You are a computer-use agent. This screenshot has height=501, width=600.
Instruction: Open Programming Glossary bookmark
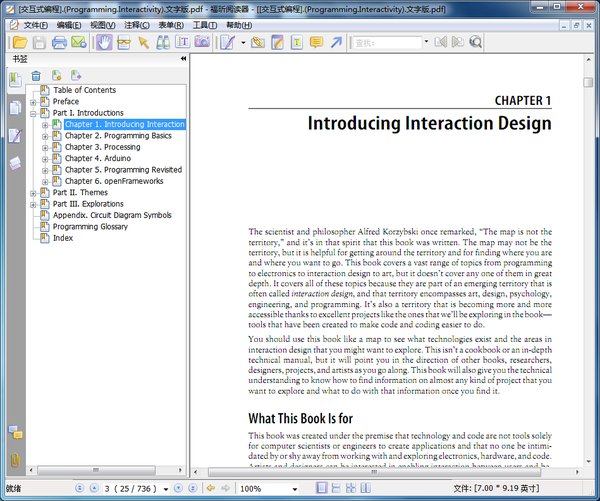tap(90, 226)
